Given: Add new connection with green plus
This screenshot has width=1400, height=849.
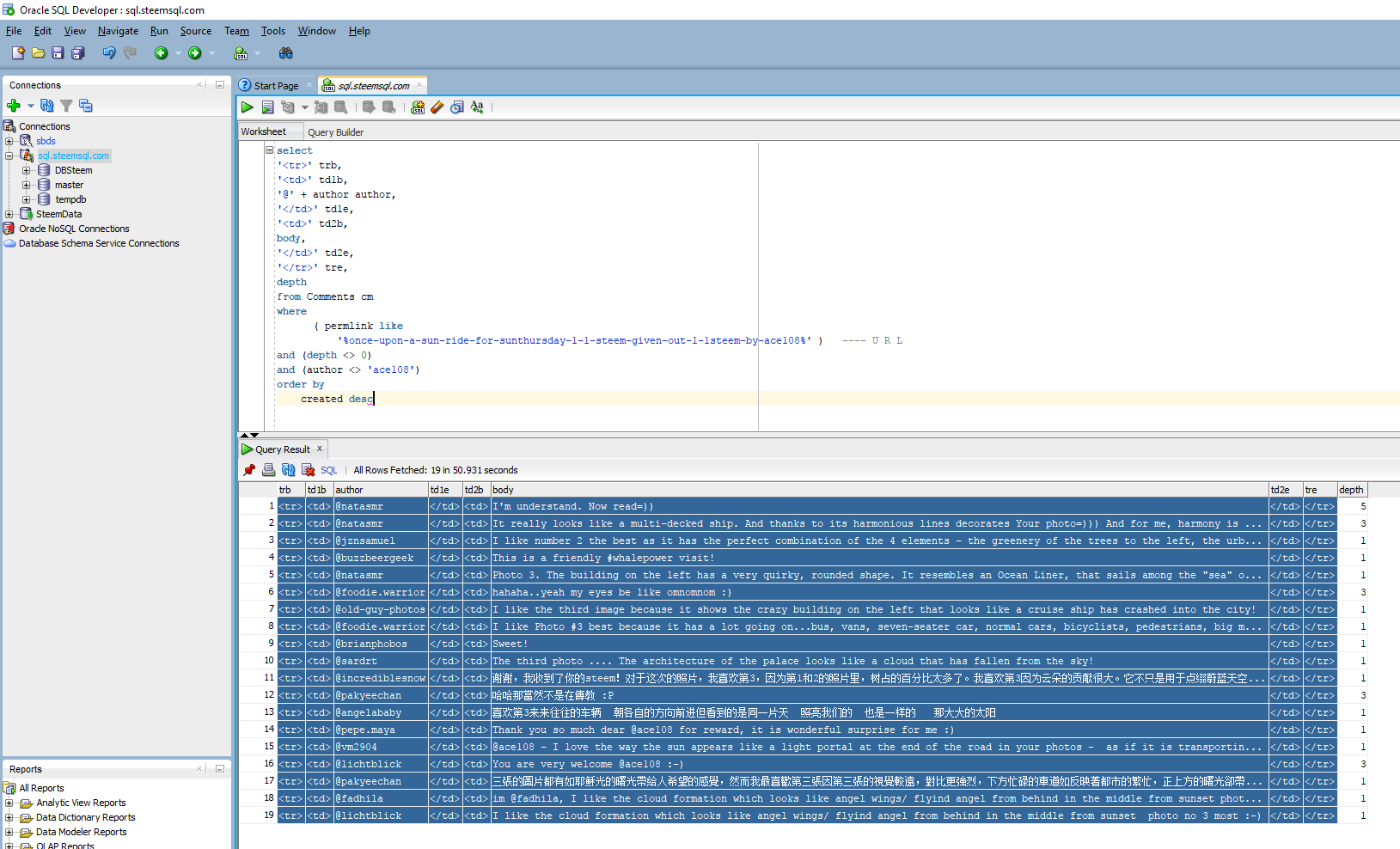Looking at the screenshot, I should pyautogui.click(x=13, y=106).
